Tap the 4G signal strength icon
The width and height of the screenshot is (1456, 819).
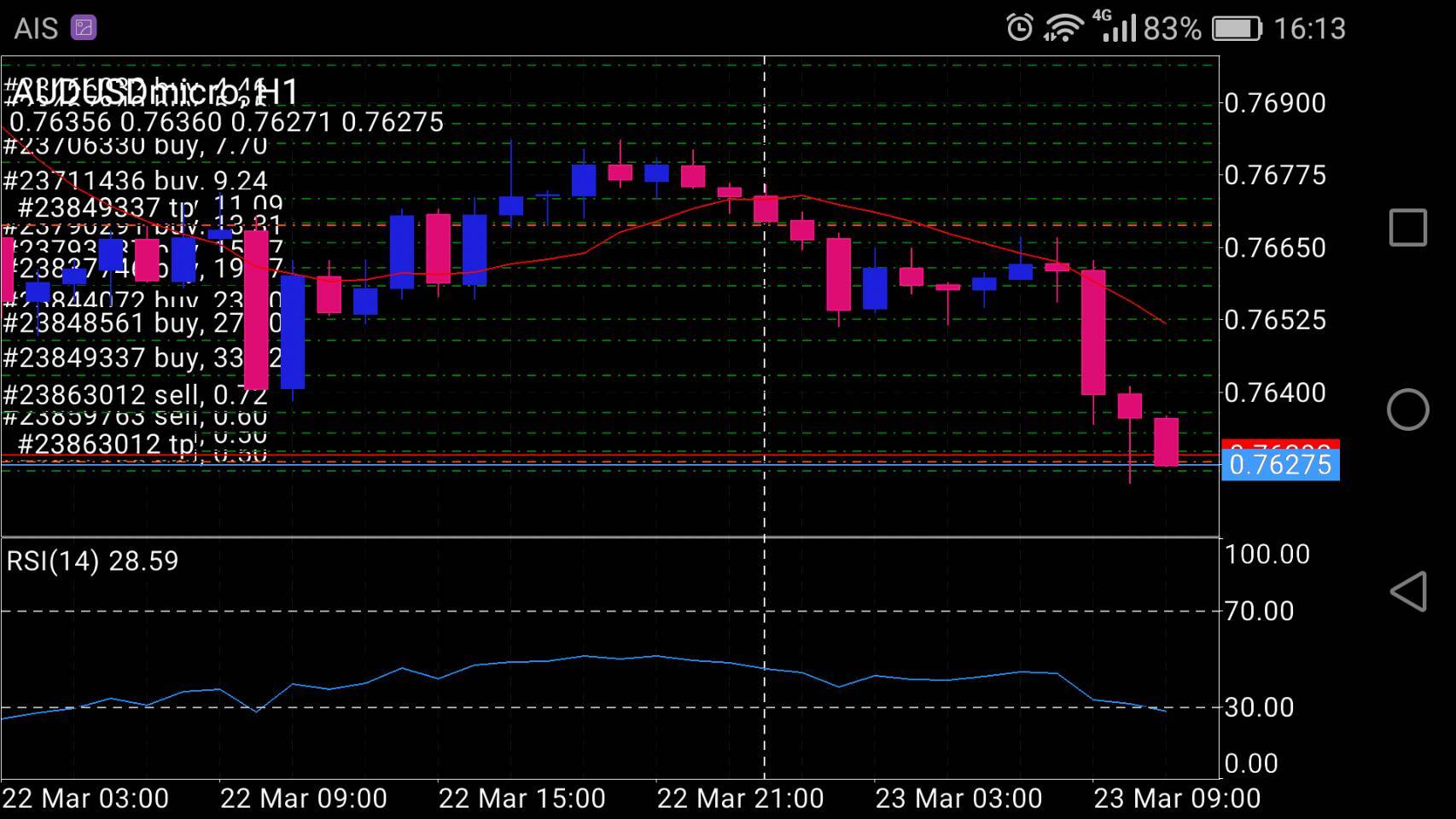coord(1116,27)
